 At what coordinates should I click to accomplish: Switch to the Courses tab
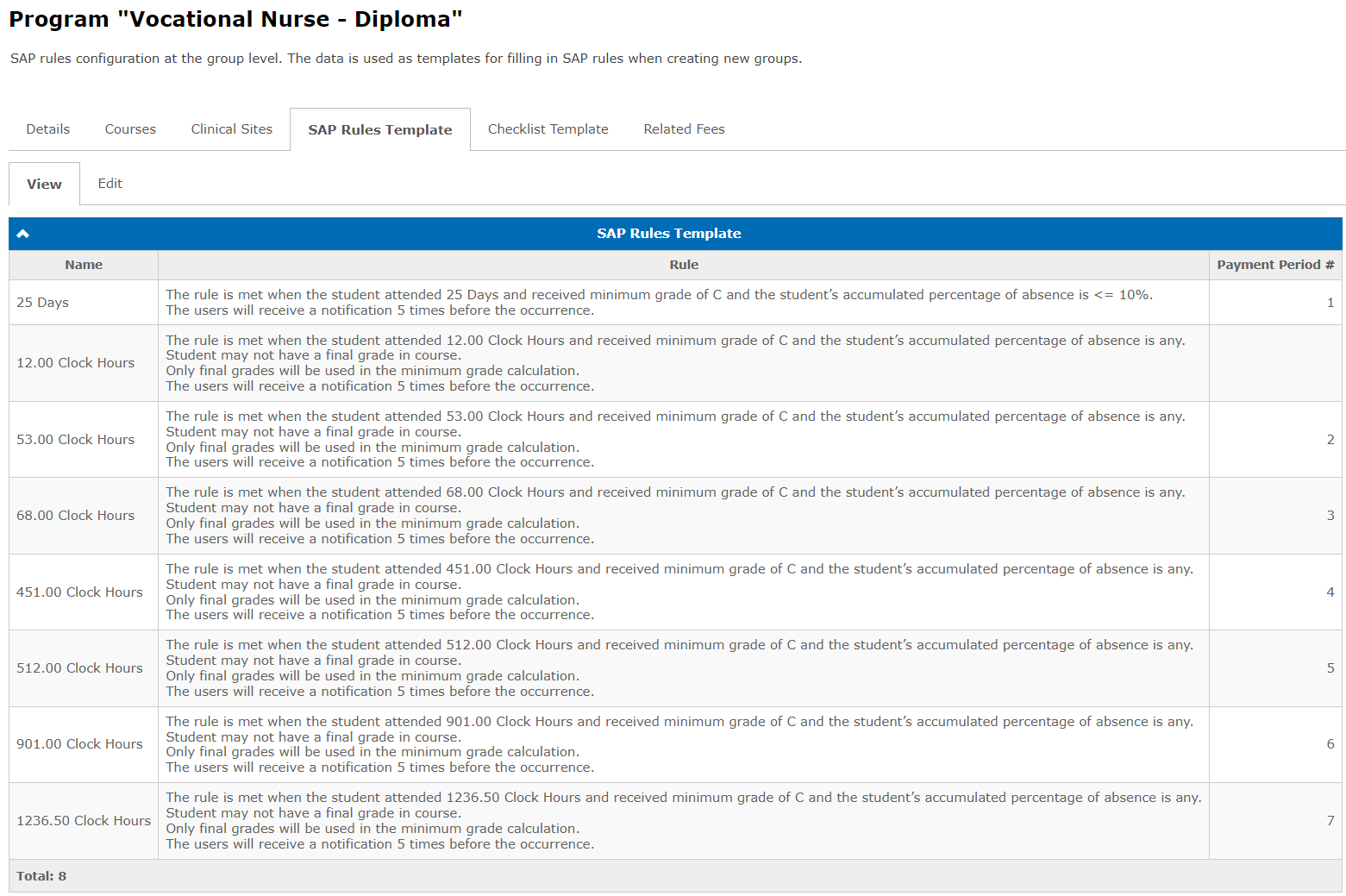coord(130,129)
